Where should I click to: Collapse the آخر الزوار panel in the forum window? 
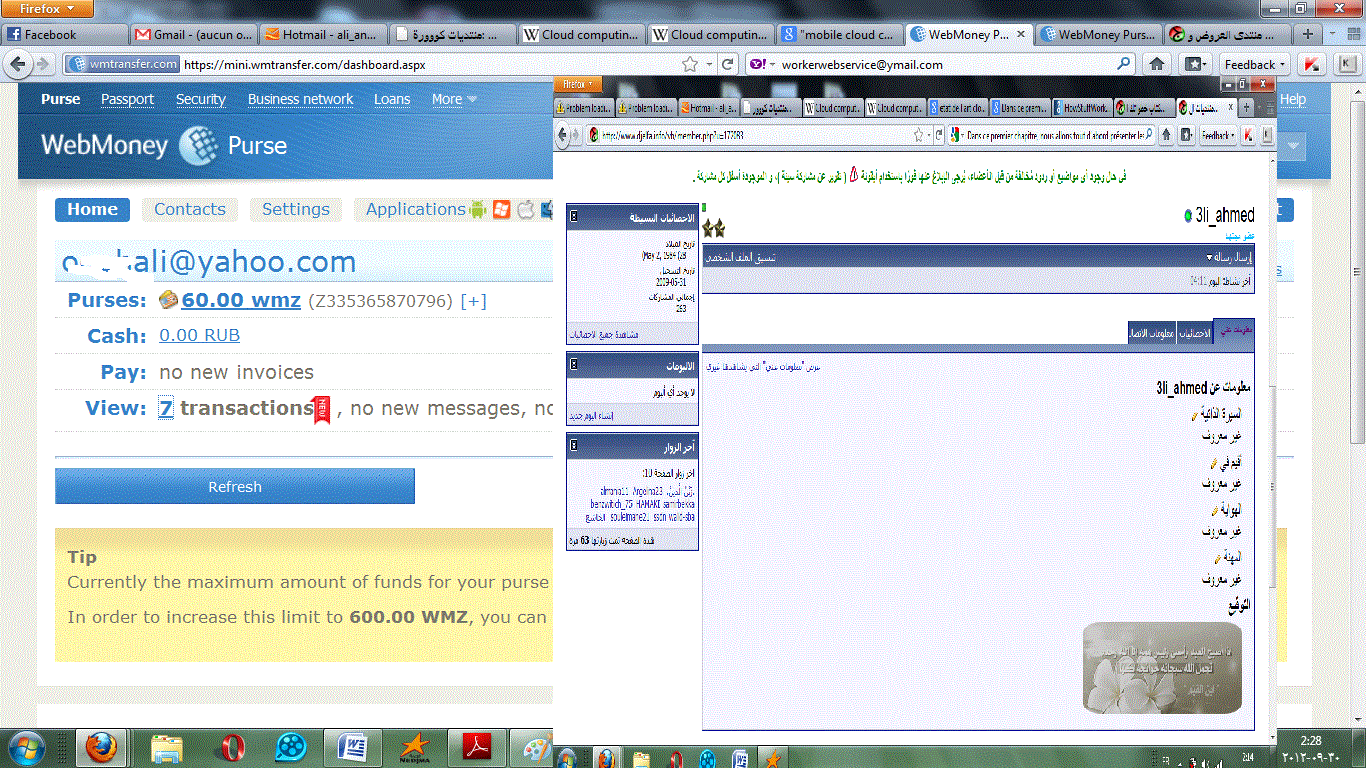(x=574, y=446)
